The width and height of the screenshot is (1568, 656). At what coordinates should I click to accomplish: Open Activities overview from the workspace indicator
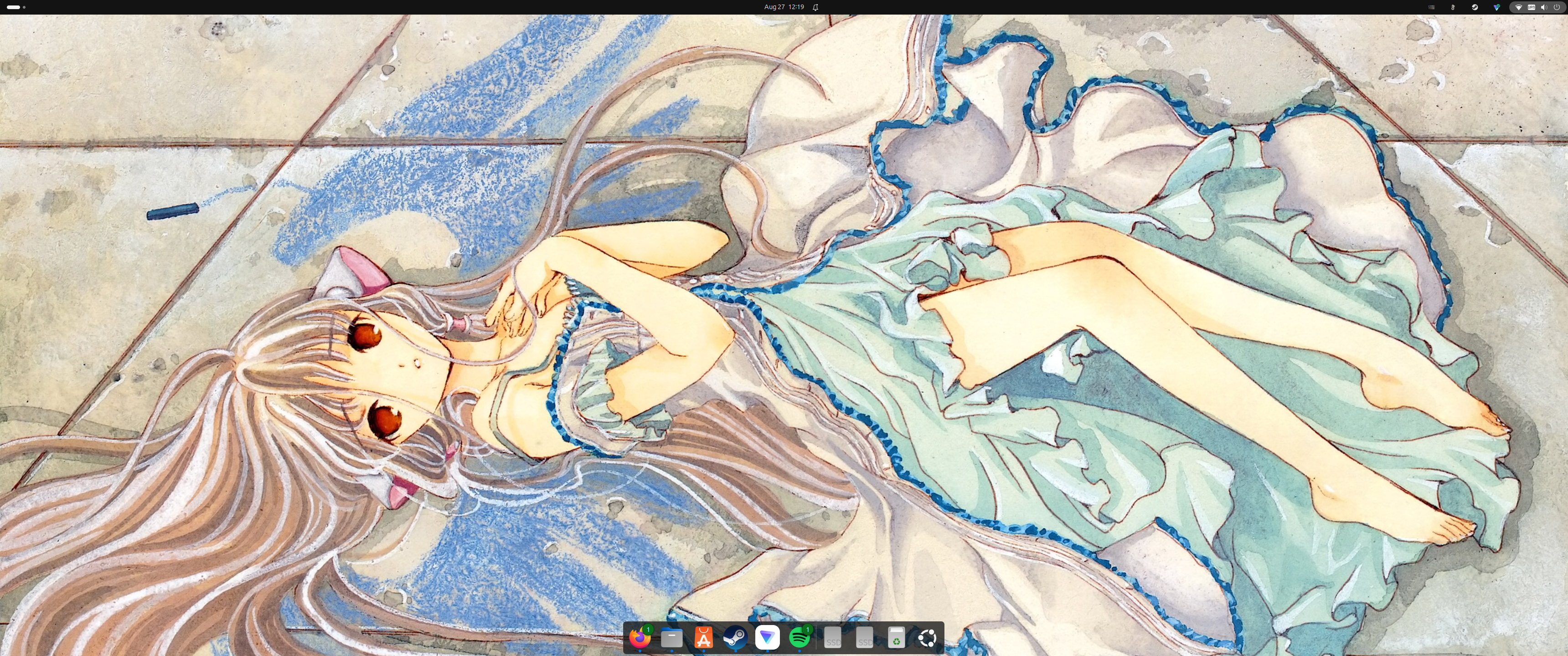coord(16,7)
